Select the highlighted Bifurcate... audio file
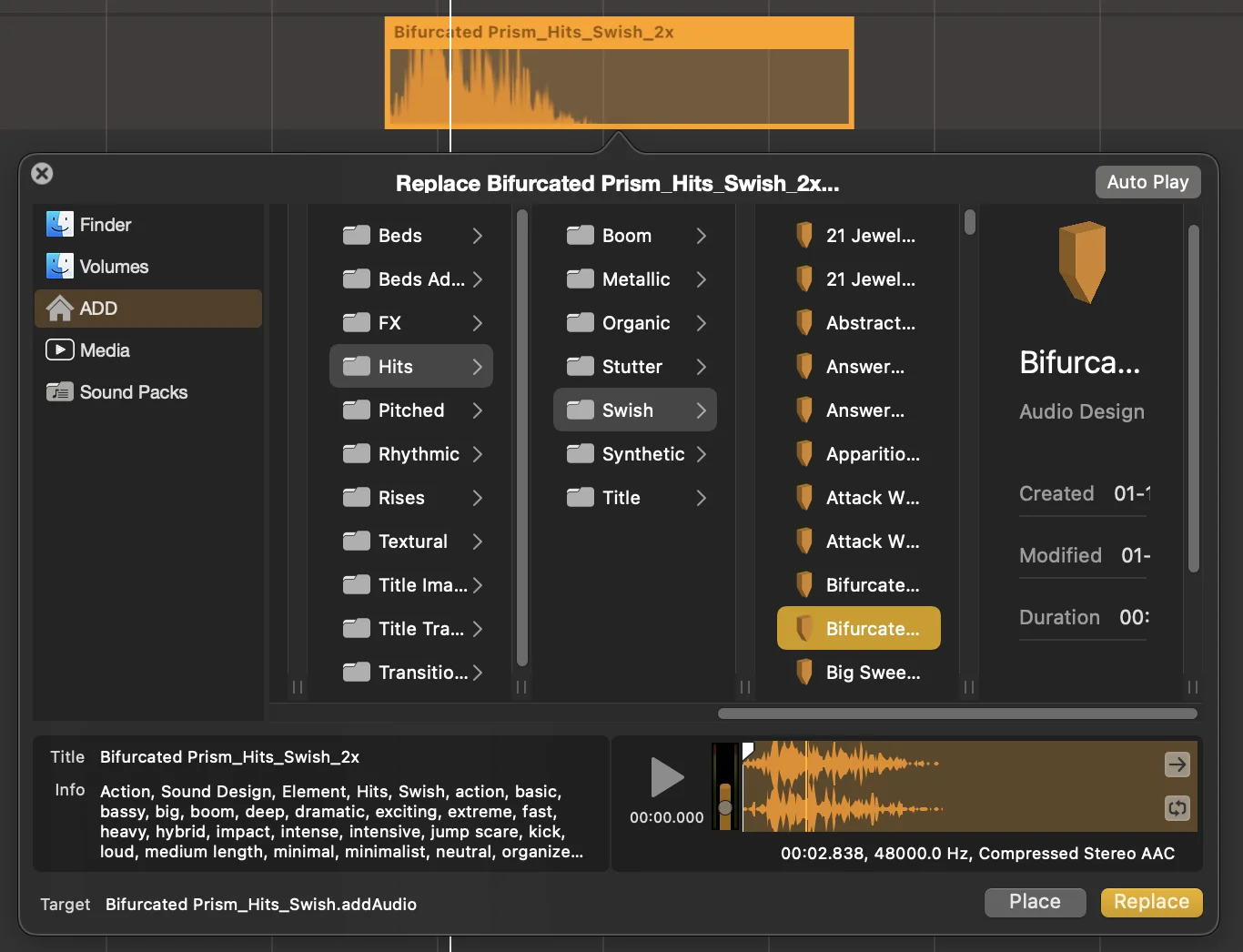This screenshot has width=1243, height=952. point(859,629)
